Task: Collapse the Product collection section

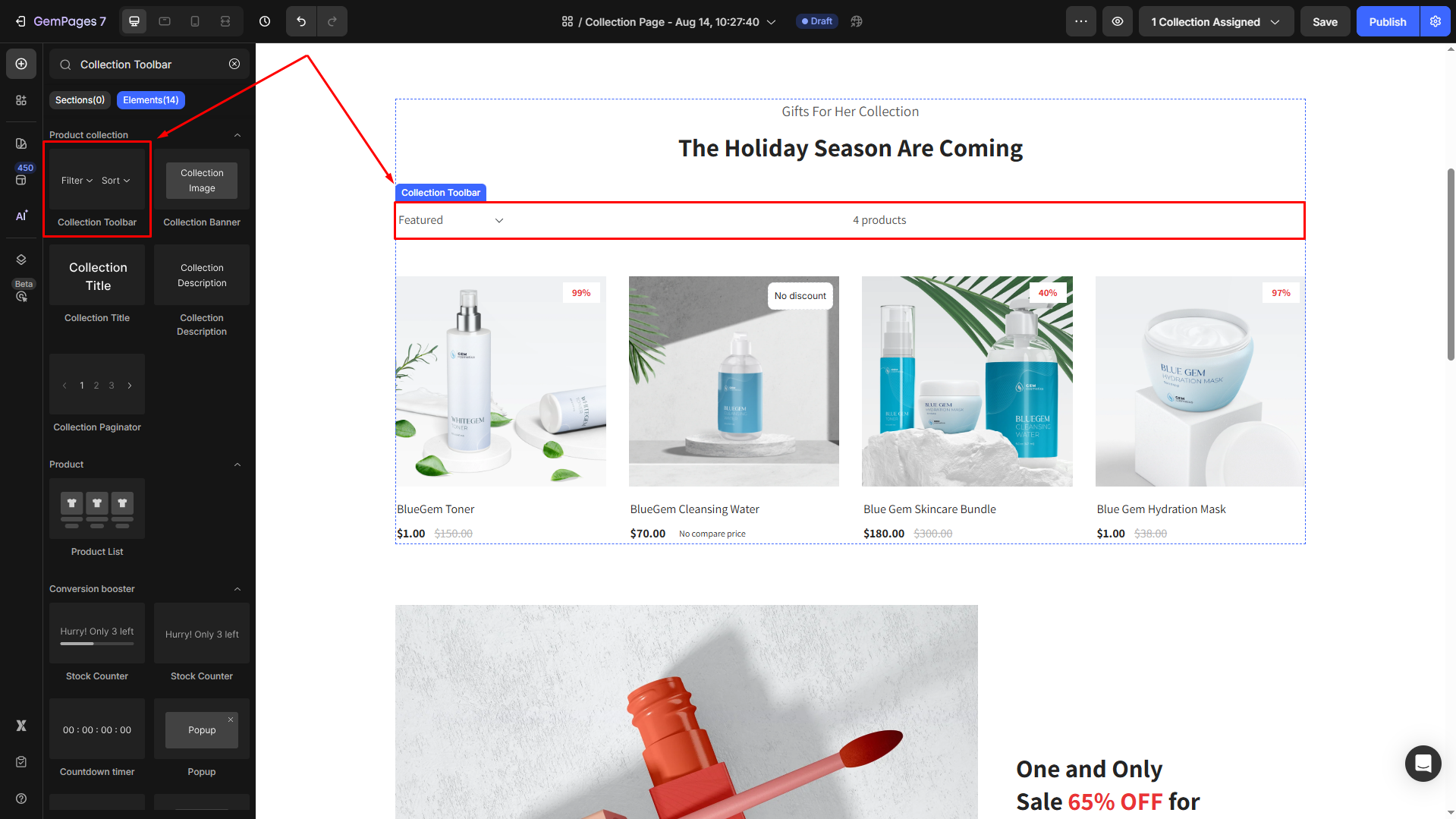Action: point(237,135)
